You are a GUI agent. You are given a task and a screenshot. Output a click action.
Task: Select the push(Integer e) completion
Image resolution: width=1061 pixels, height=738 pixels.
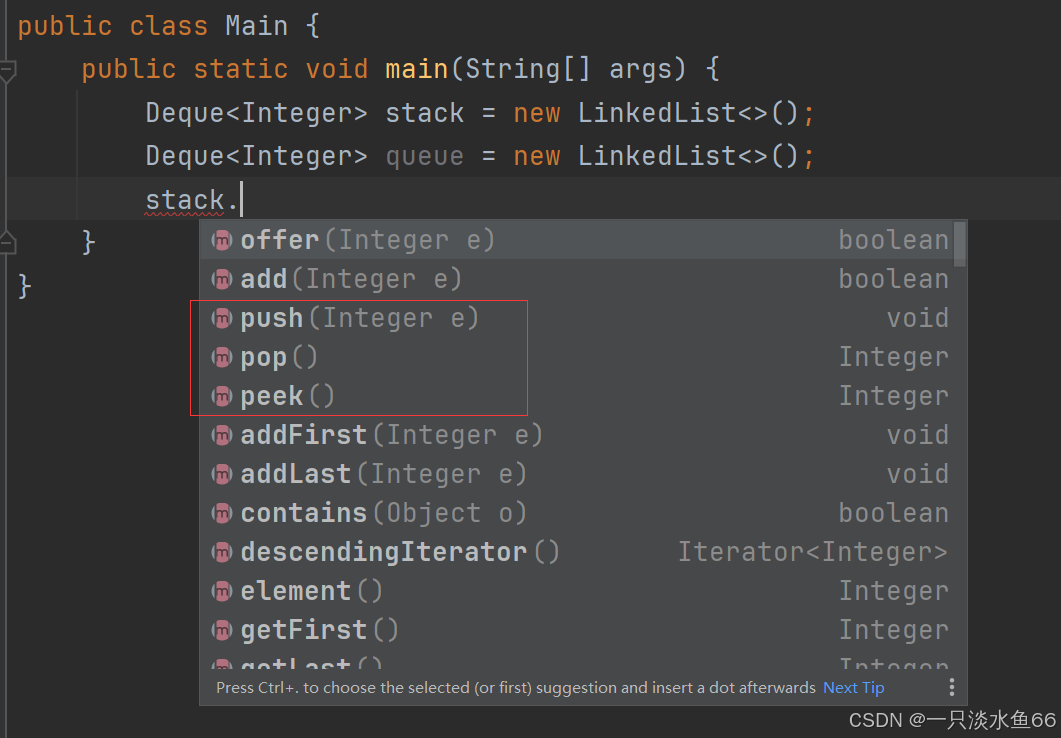pos(359,318)
